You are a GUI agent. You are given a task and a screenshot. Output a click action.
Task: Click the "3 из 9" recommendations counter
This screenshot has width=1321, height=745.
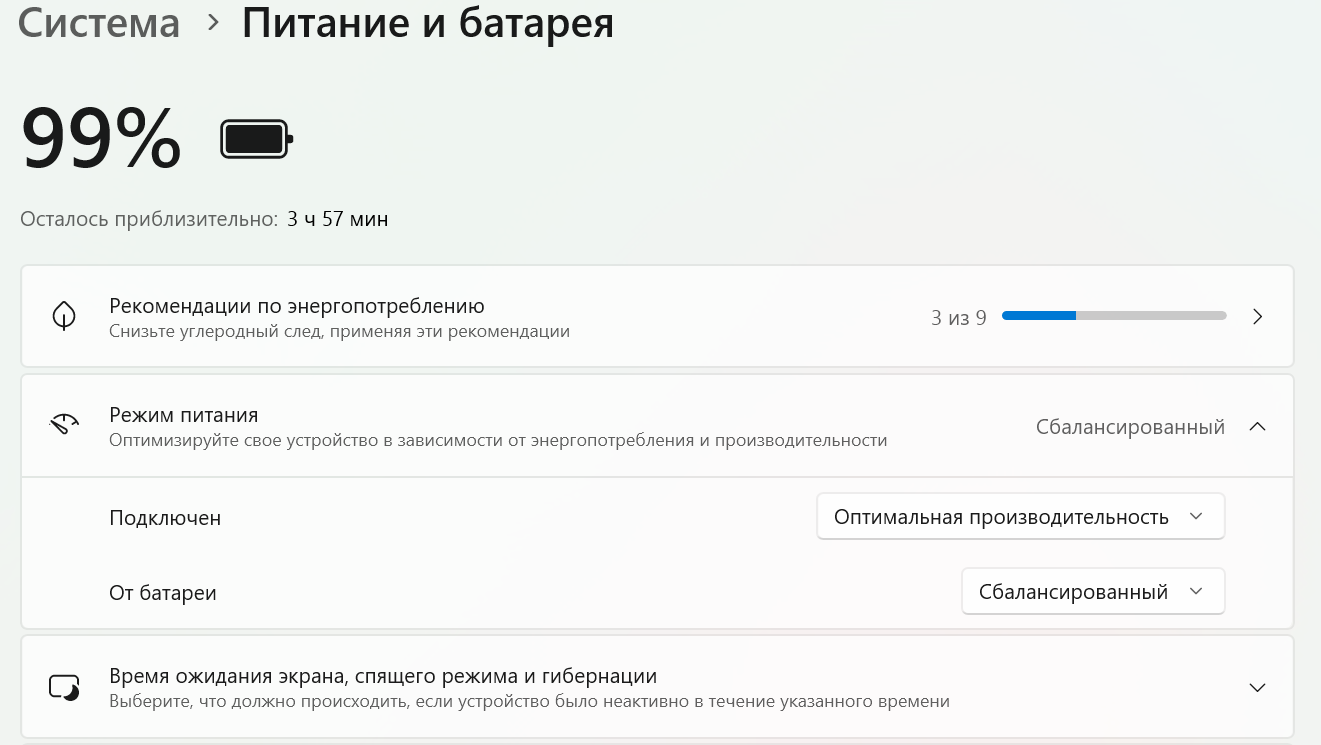(x=958, y=318)
